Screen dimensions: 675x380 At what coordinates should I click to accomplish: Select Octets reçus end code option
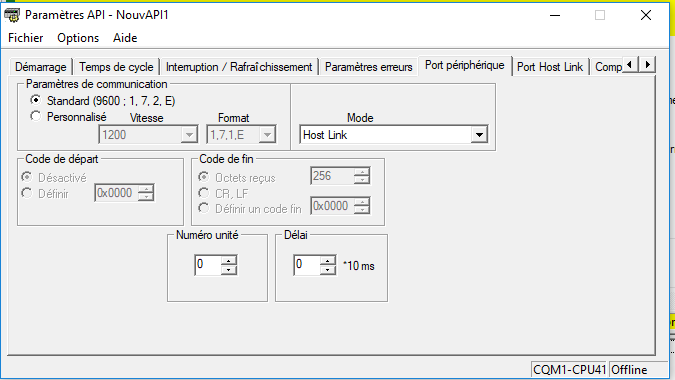tap(237, 177)
